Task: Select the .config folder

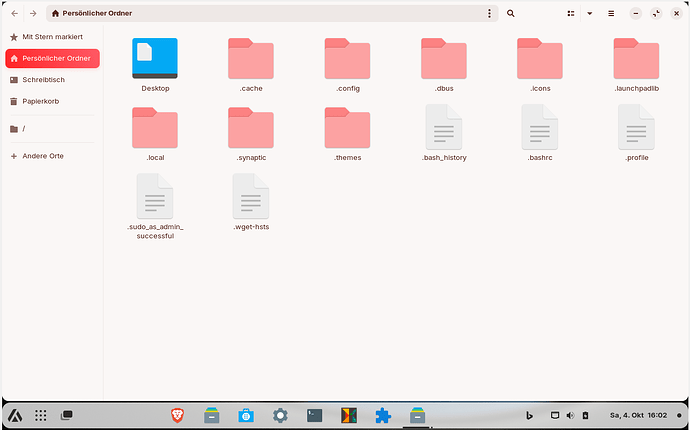Action: click(x=347, y=59)
